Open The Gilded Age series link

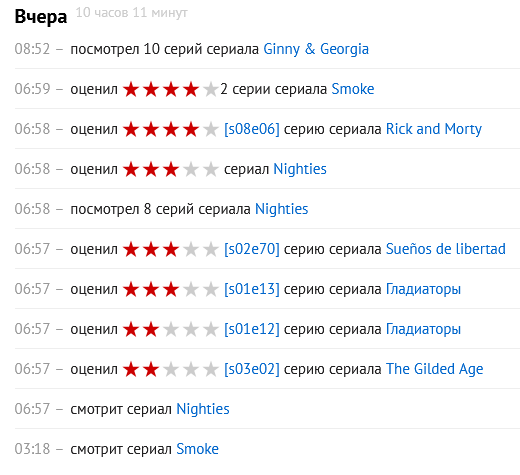[434, 369]
